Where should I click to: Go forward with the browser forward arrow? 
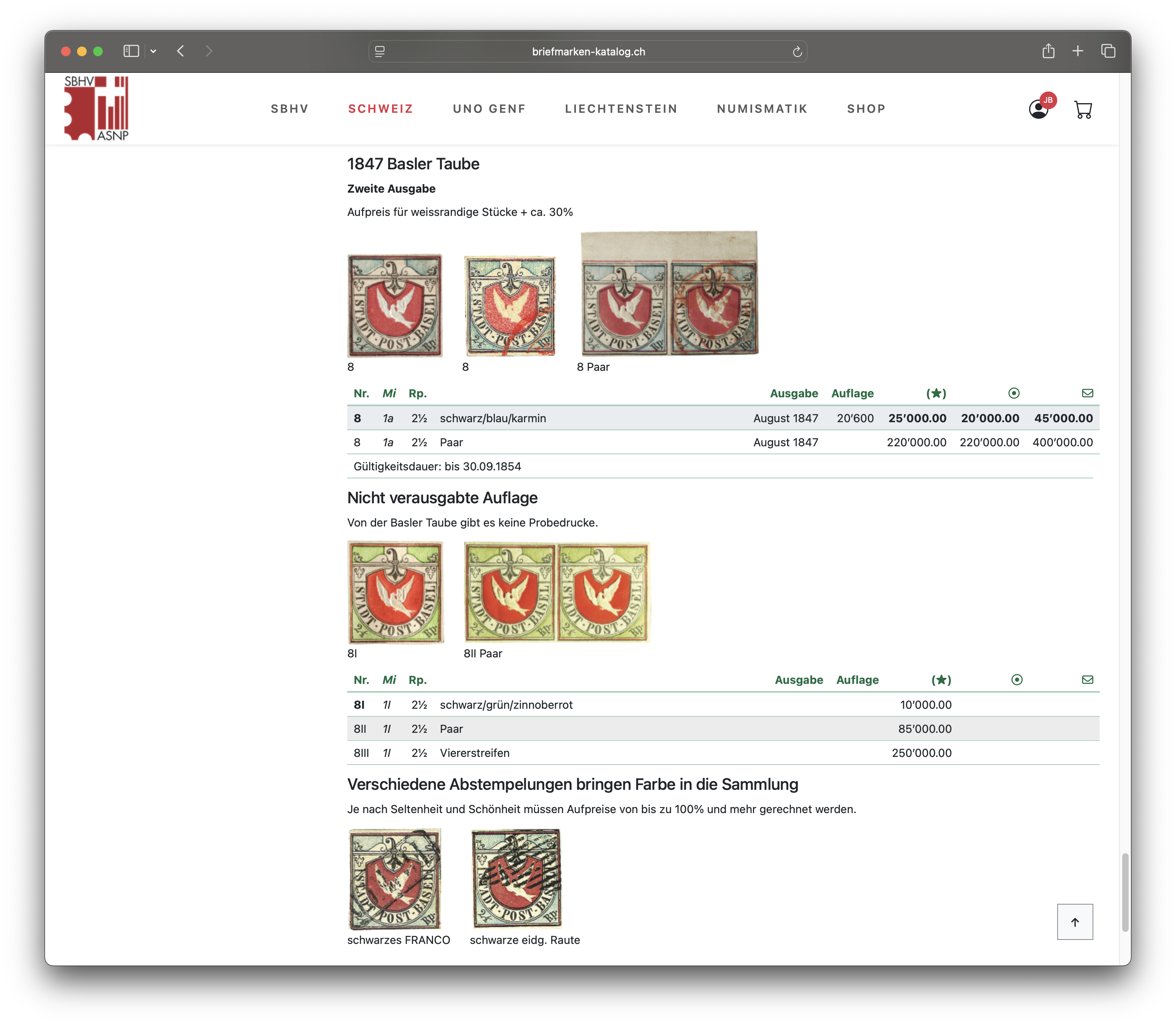[209, 51]
